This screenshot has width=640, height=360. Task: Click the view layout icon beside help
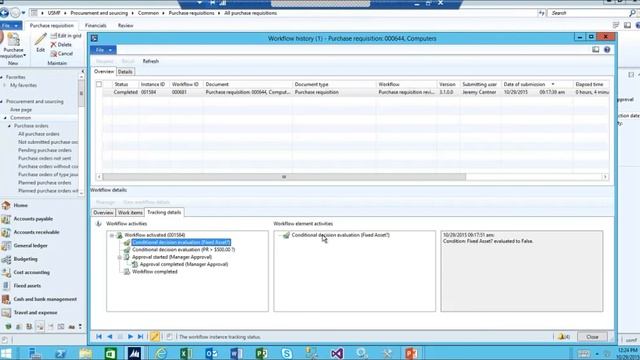pos(596,50)
